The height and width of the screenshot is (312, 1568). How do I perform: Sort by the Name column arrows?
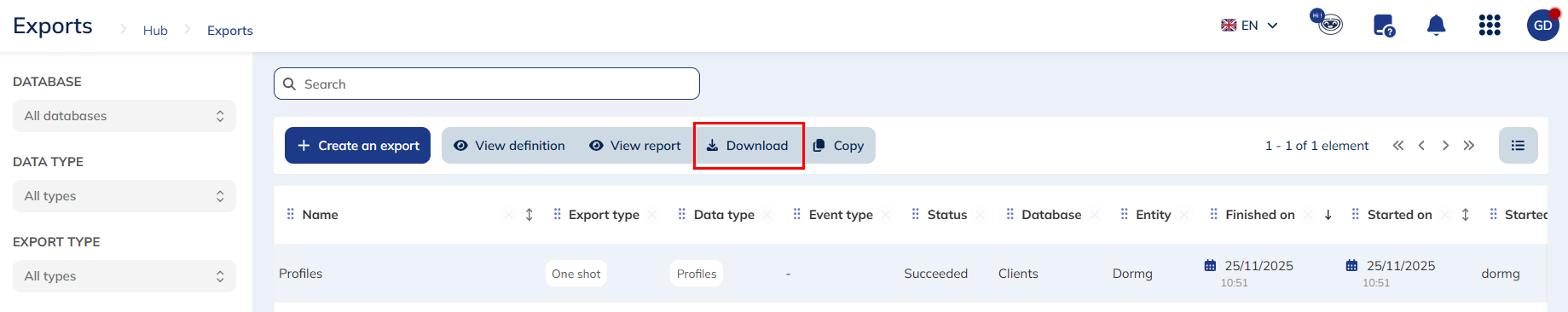(529, 215)
